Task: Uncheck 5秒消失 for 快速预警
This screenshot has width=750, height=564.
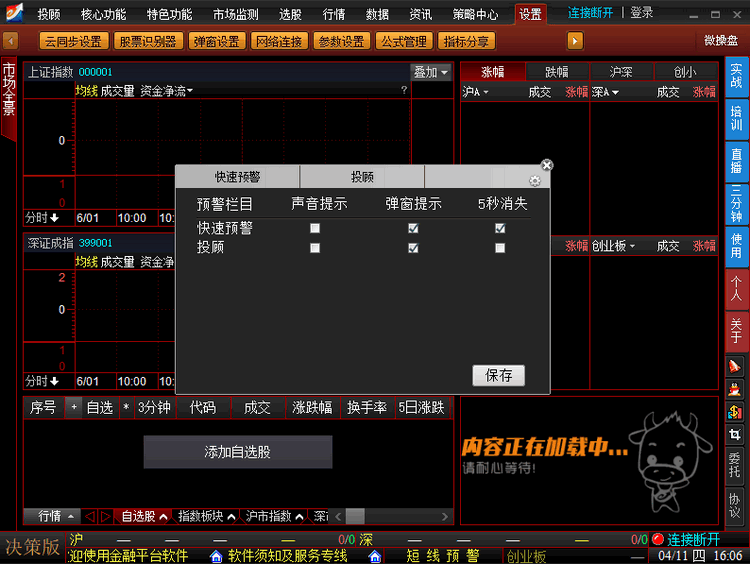Action: pos(500,228)
